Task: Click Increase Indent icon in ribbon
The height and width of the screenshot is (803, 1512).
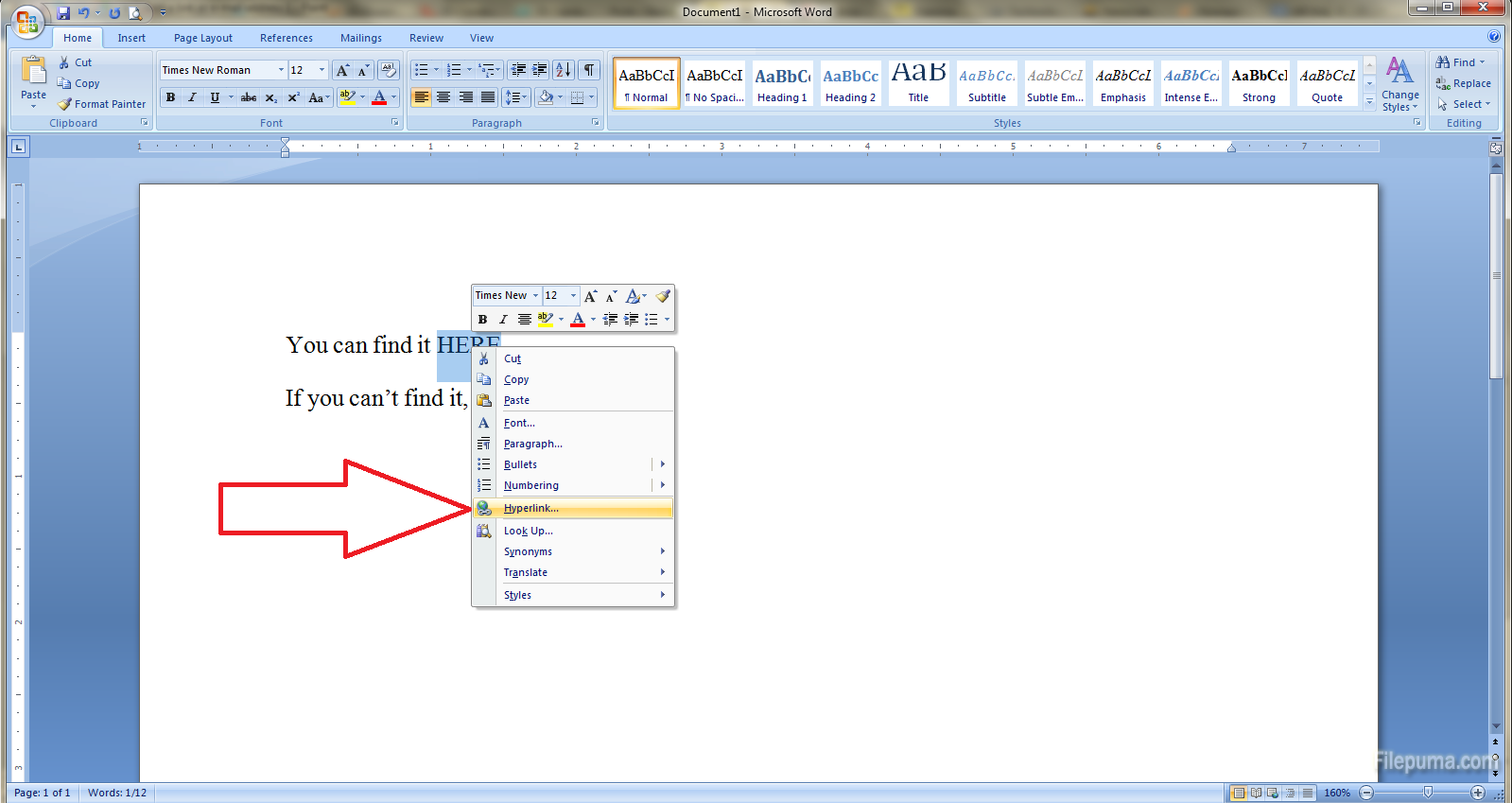Action: tap(540, 70)
